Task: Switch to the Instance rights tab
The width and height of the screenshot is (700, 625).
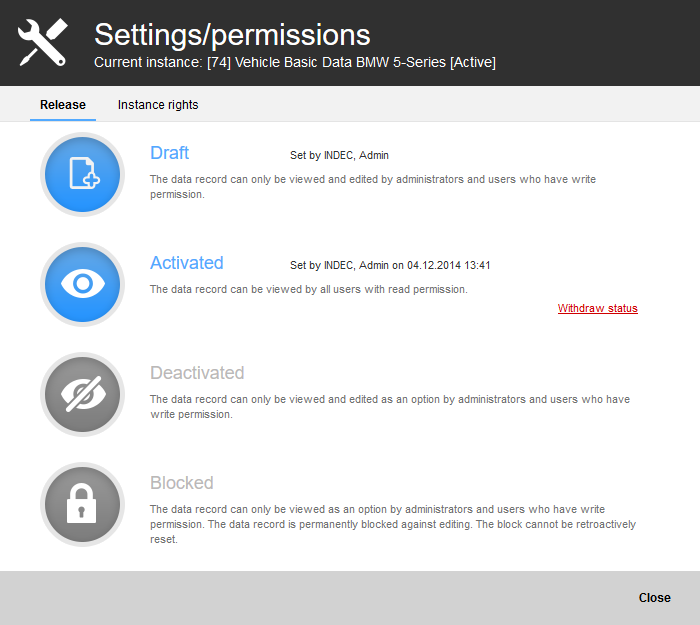Action: click(x=158, y=104)
